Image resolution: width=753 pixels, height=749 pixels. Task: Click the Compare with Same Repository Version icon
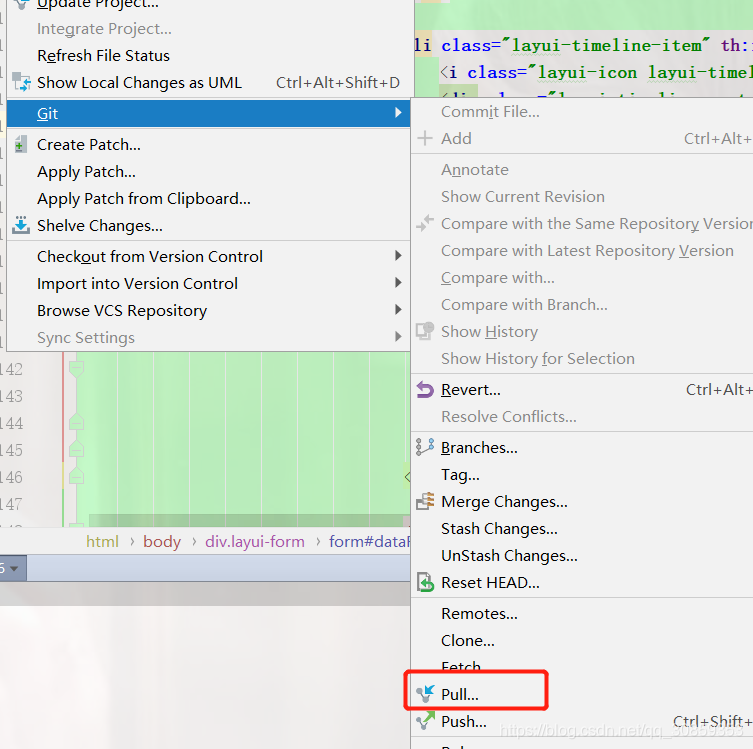425,223
